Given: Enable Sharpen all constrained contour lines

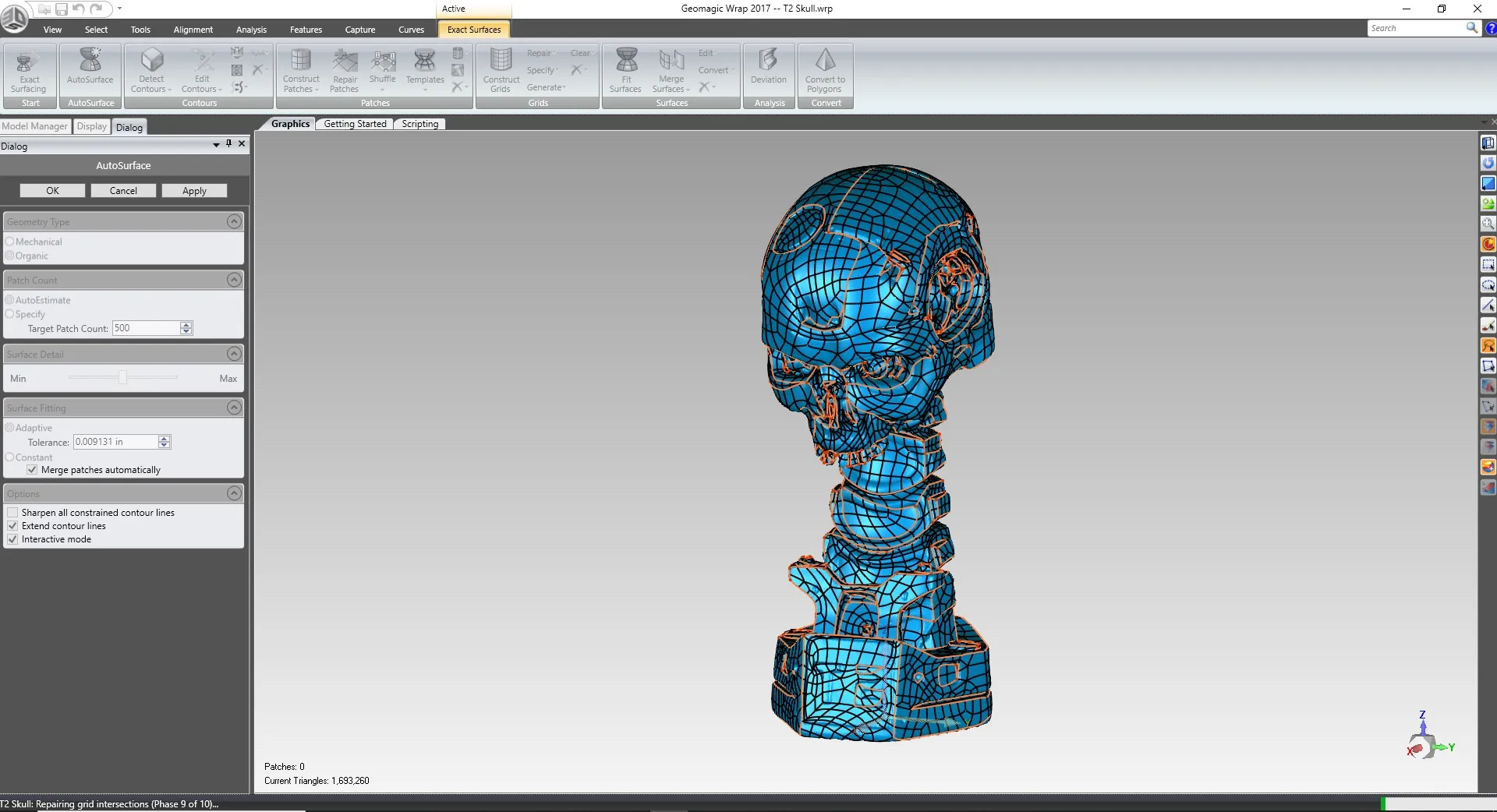Looking at the screenshot, I should pos(12,513).
